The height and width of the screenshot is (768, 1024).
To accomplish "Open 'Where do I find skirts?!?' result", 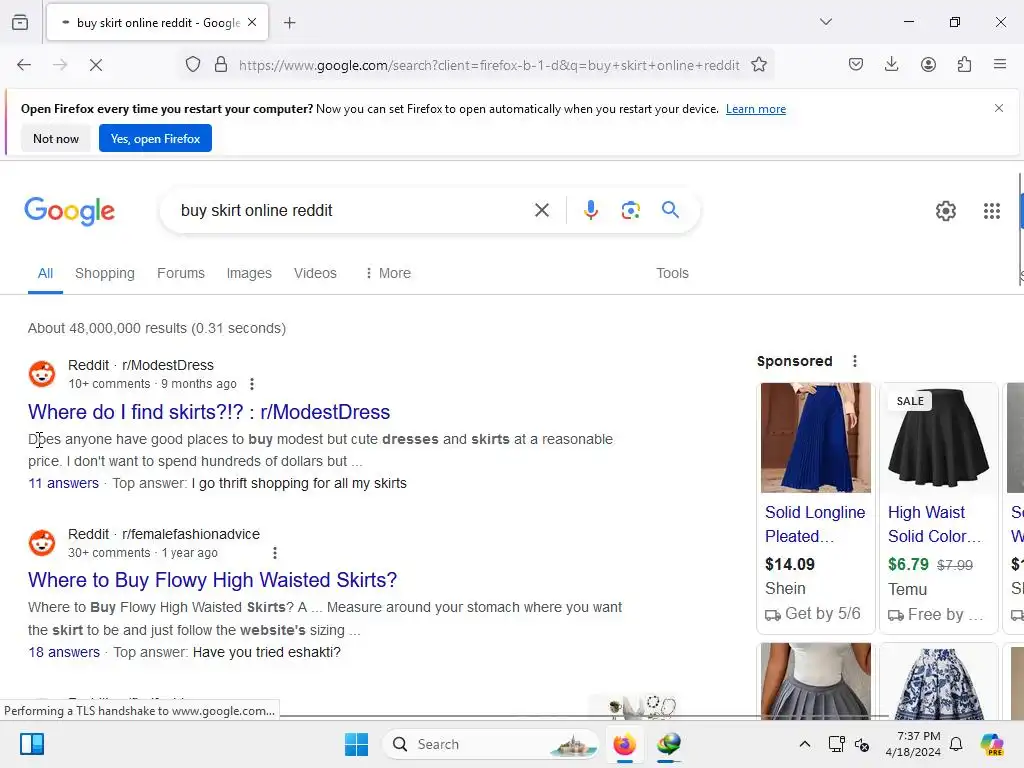I will [209, 412].
